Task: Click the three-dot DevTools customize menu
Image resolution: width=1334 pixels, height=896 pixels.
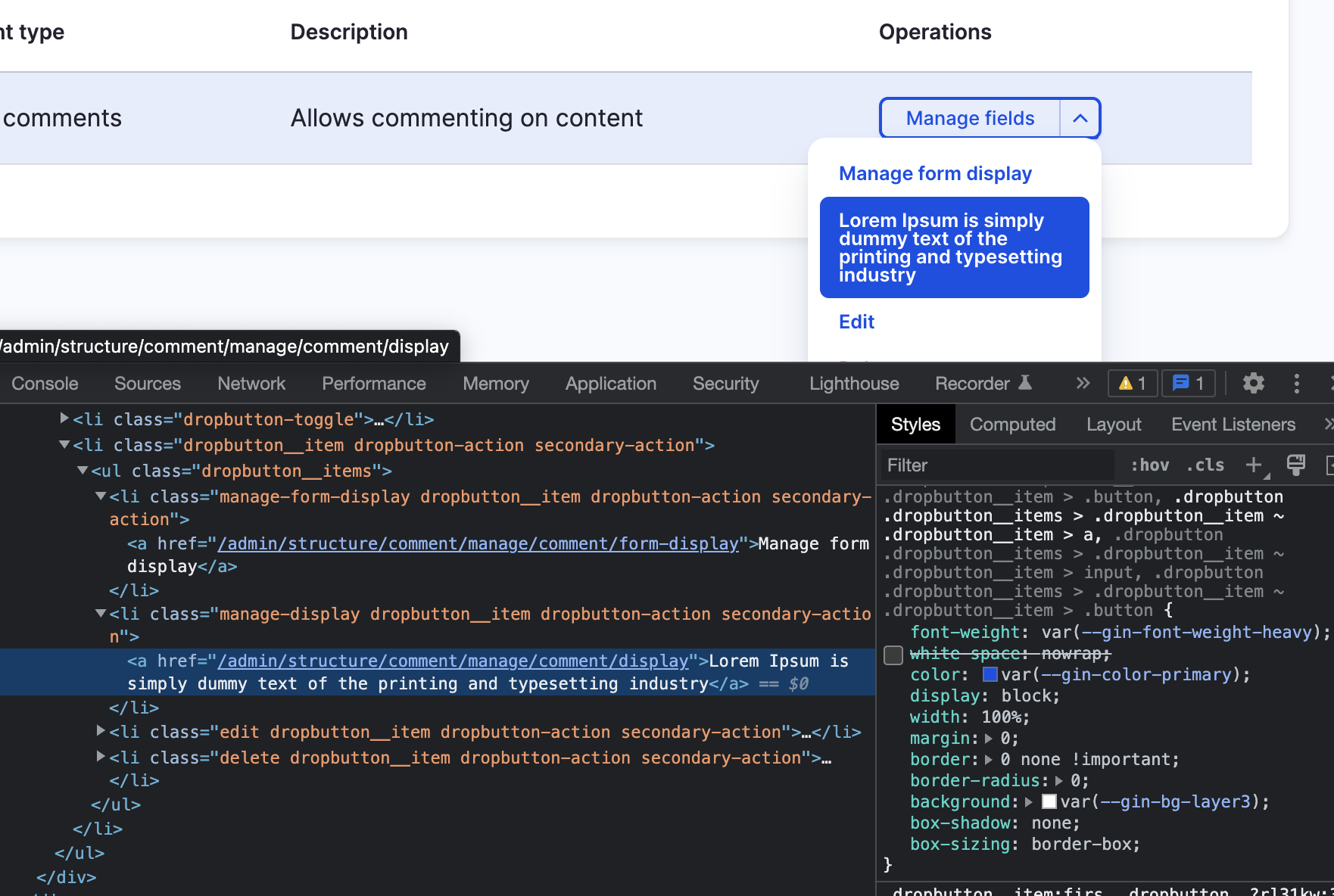Action: click(1296, 384)
